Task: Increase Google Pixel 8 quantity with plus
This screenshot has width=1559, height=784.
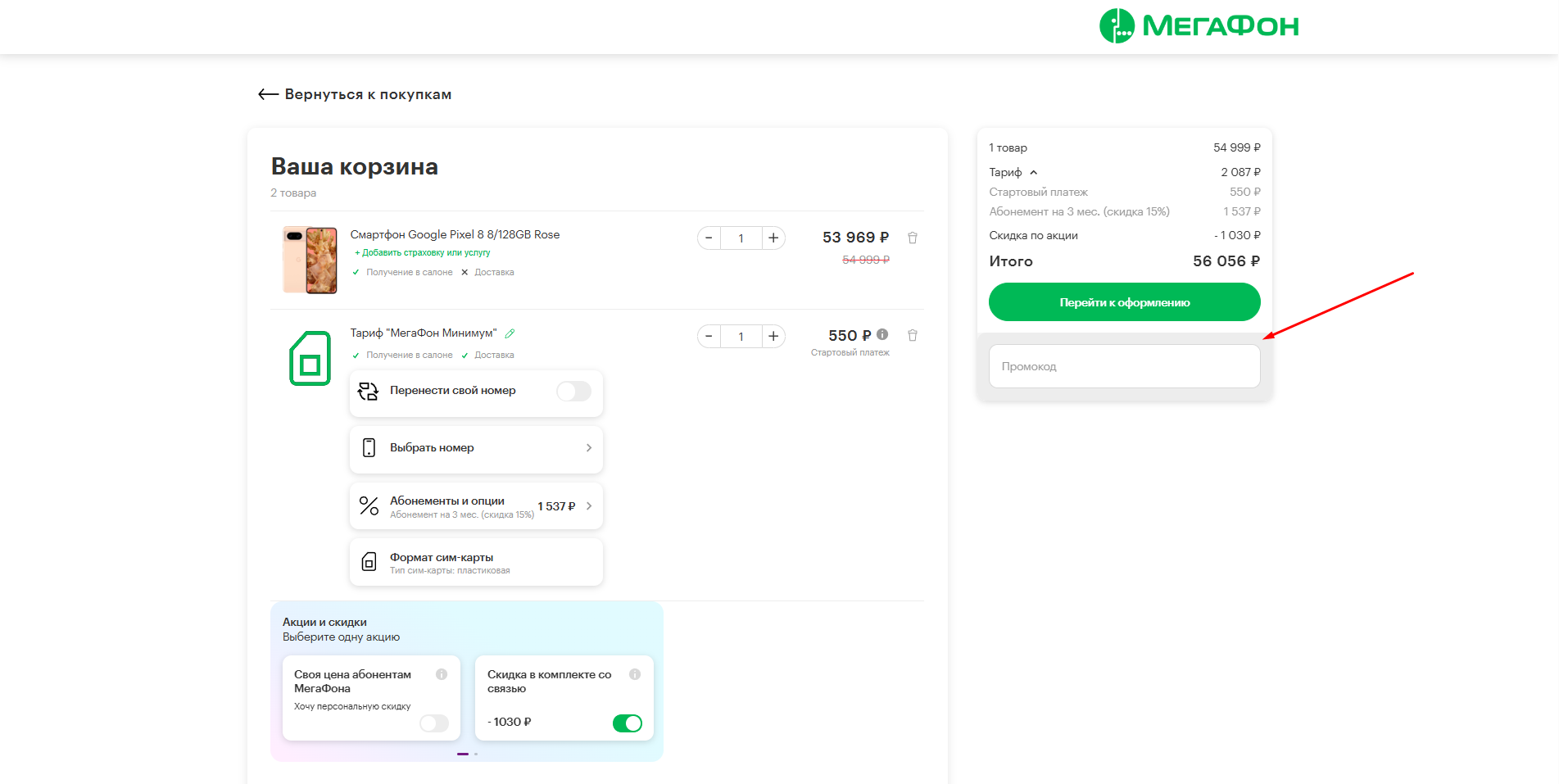Action: click(x=773, y=238)
